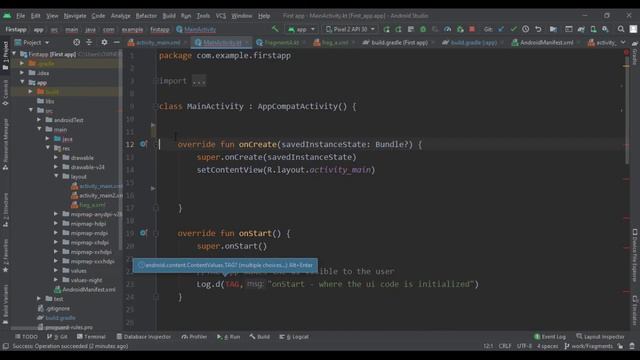This screenshot has height=360, width=640.
Task: Click the Search Everywhere magnifier icon
Action: 621,29
